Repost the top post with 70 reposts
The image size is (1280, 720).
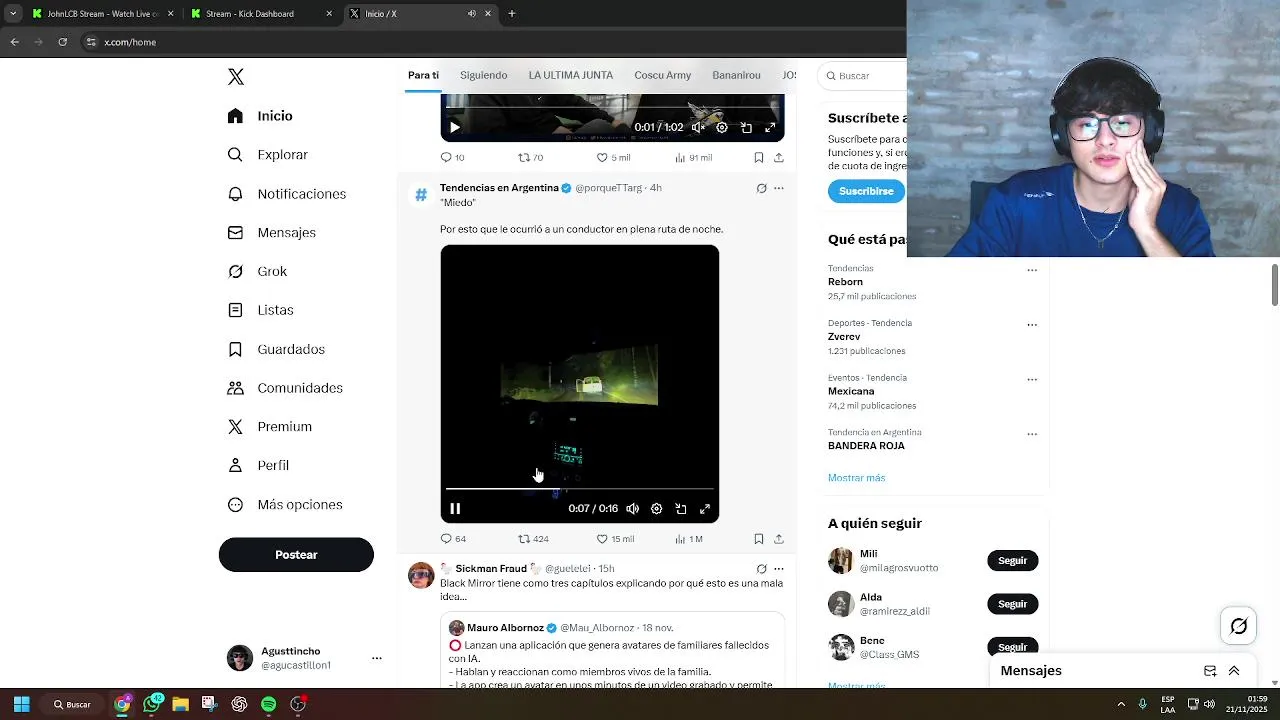530,158
